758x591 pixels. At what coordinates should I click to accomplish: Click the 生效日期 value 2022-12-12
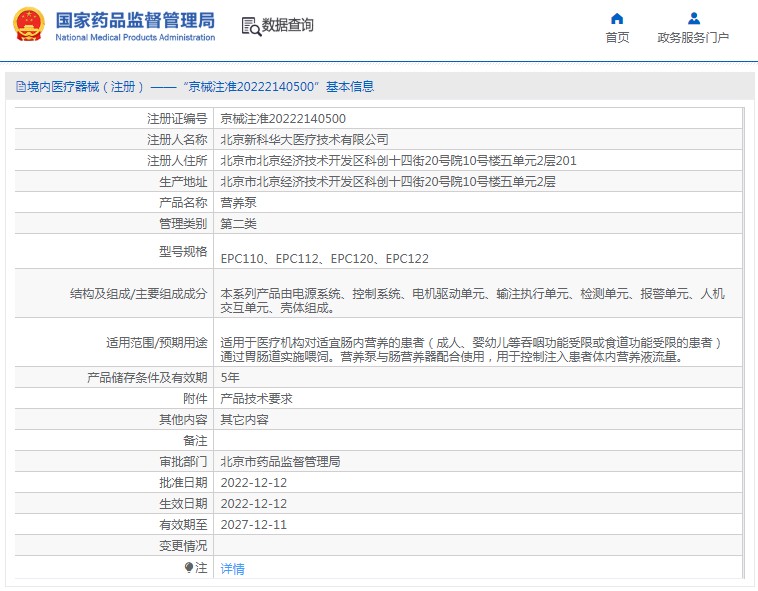coord(254,504)
